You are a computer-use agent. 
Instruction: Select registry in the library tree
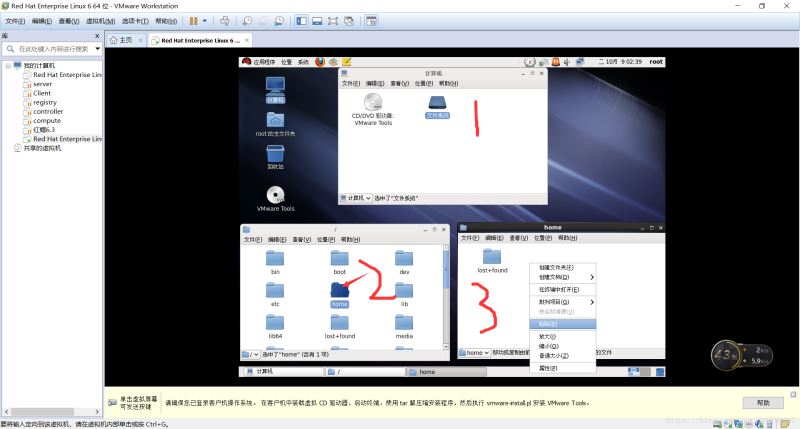click(45, 103)
